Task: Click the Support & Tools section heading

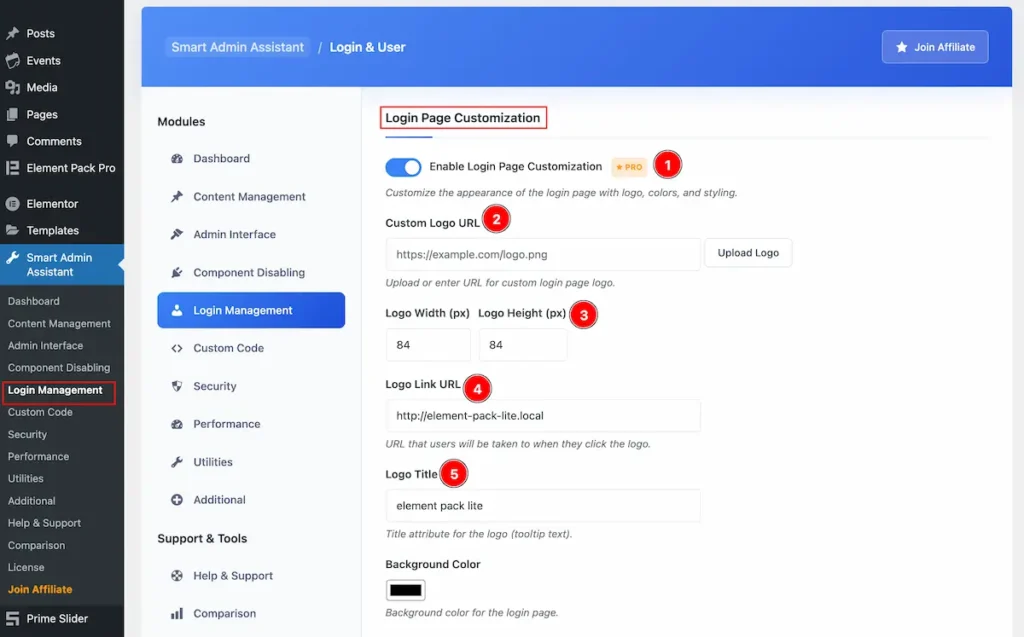Action: pos(202,538)
